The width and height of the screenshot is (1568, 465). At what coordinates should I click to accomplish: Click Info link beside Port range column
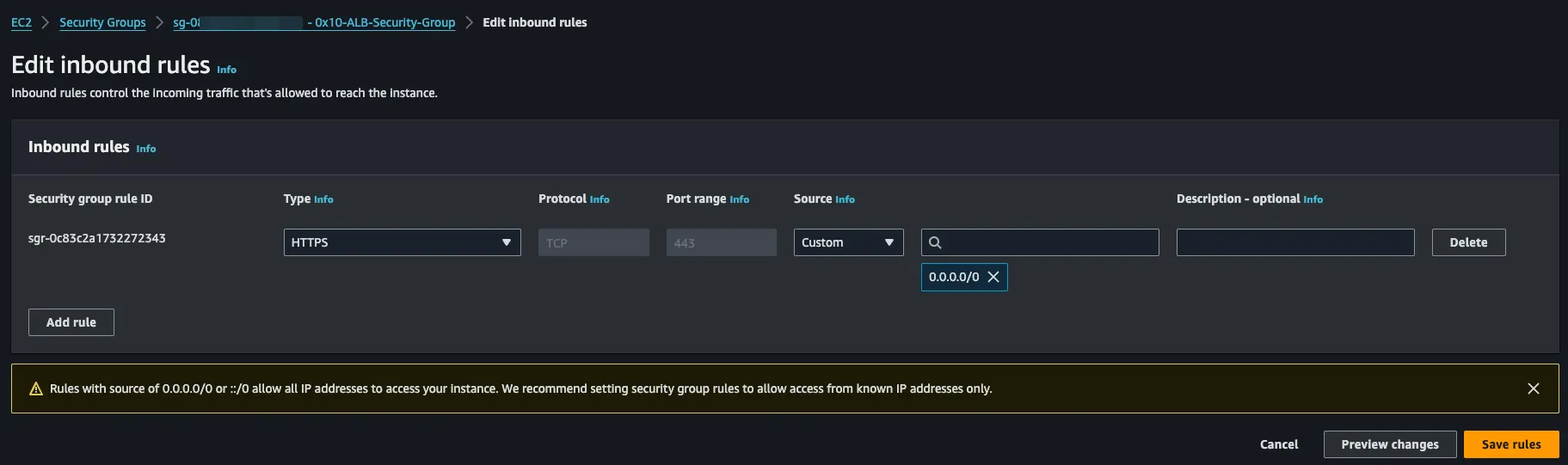coord(739,199)
